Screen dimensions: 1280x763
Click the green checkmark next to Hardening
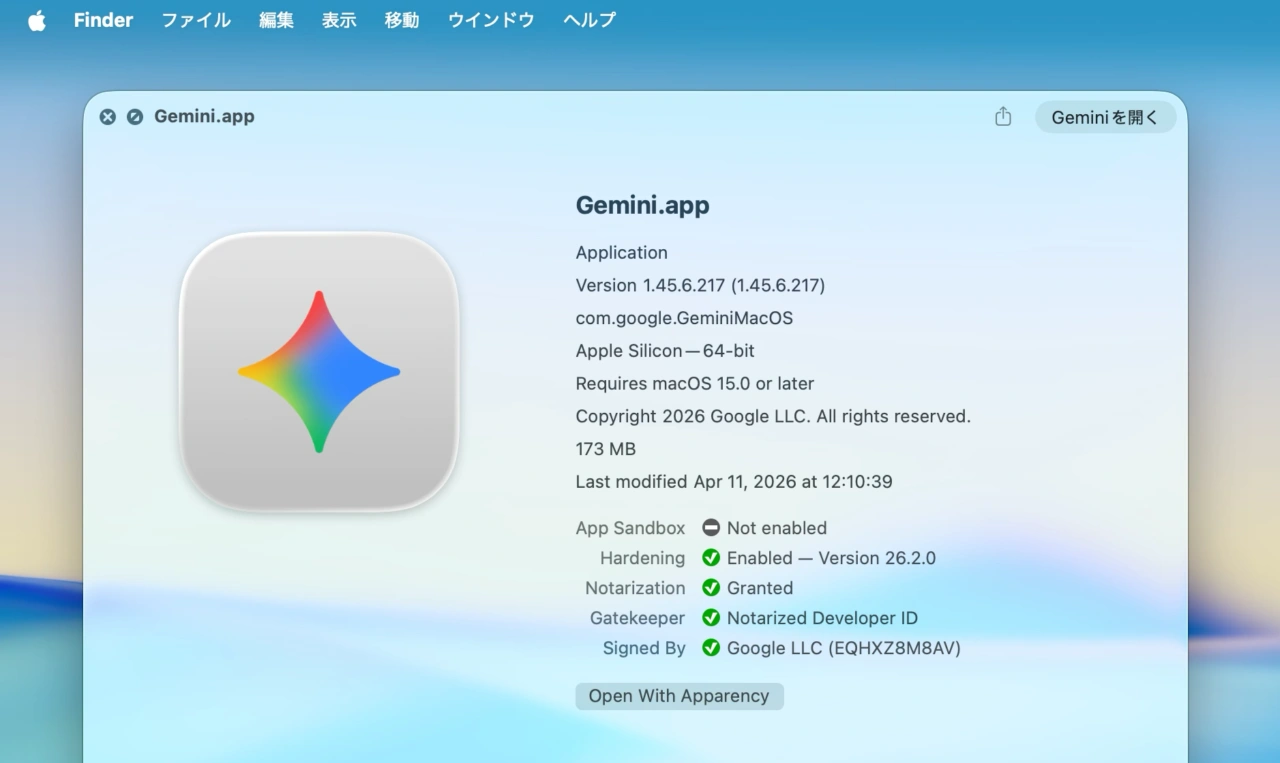tap(710, 558)
